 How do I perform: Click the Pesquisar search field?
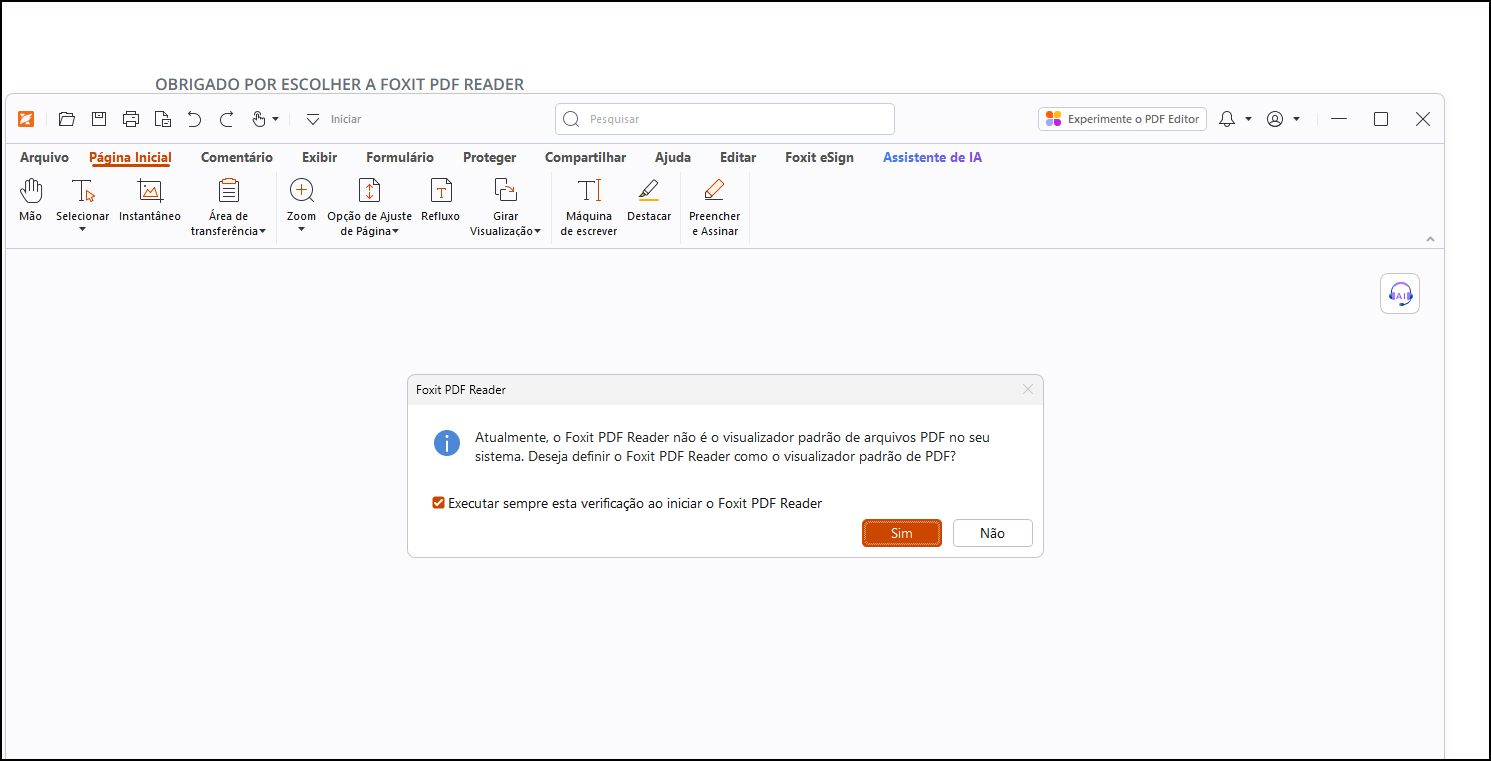point(725,119)
